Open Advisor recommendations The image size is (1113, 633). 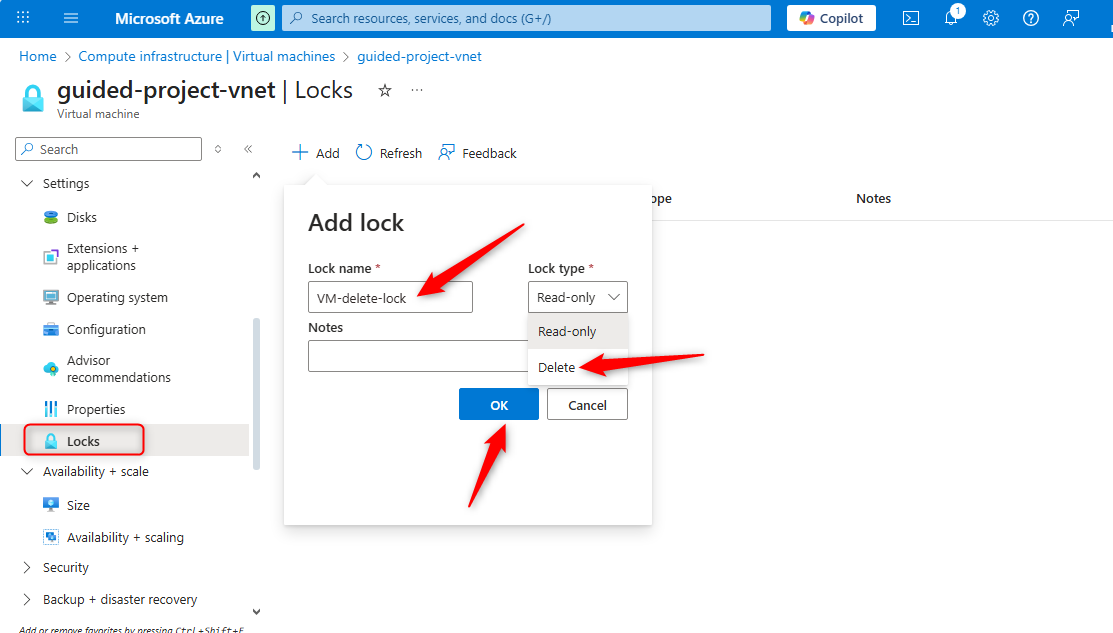(x=119, y=369)
